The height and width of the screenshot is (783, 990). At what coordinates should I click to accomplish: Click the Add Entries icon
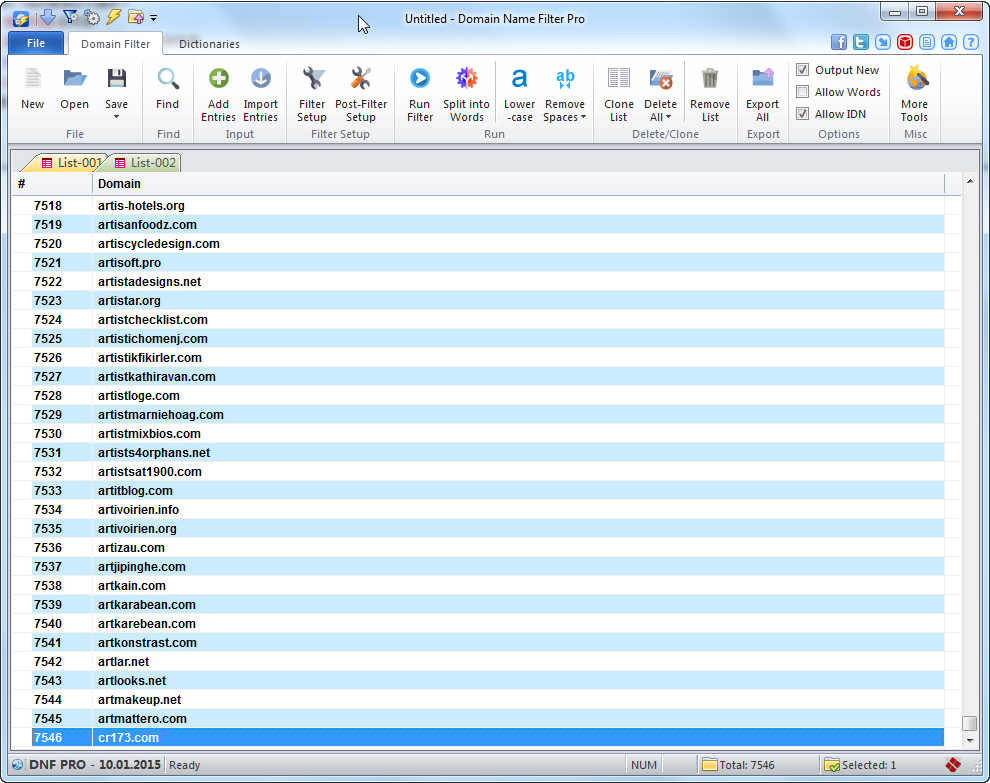(x=218, y=79)
